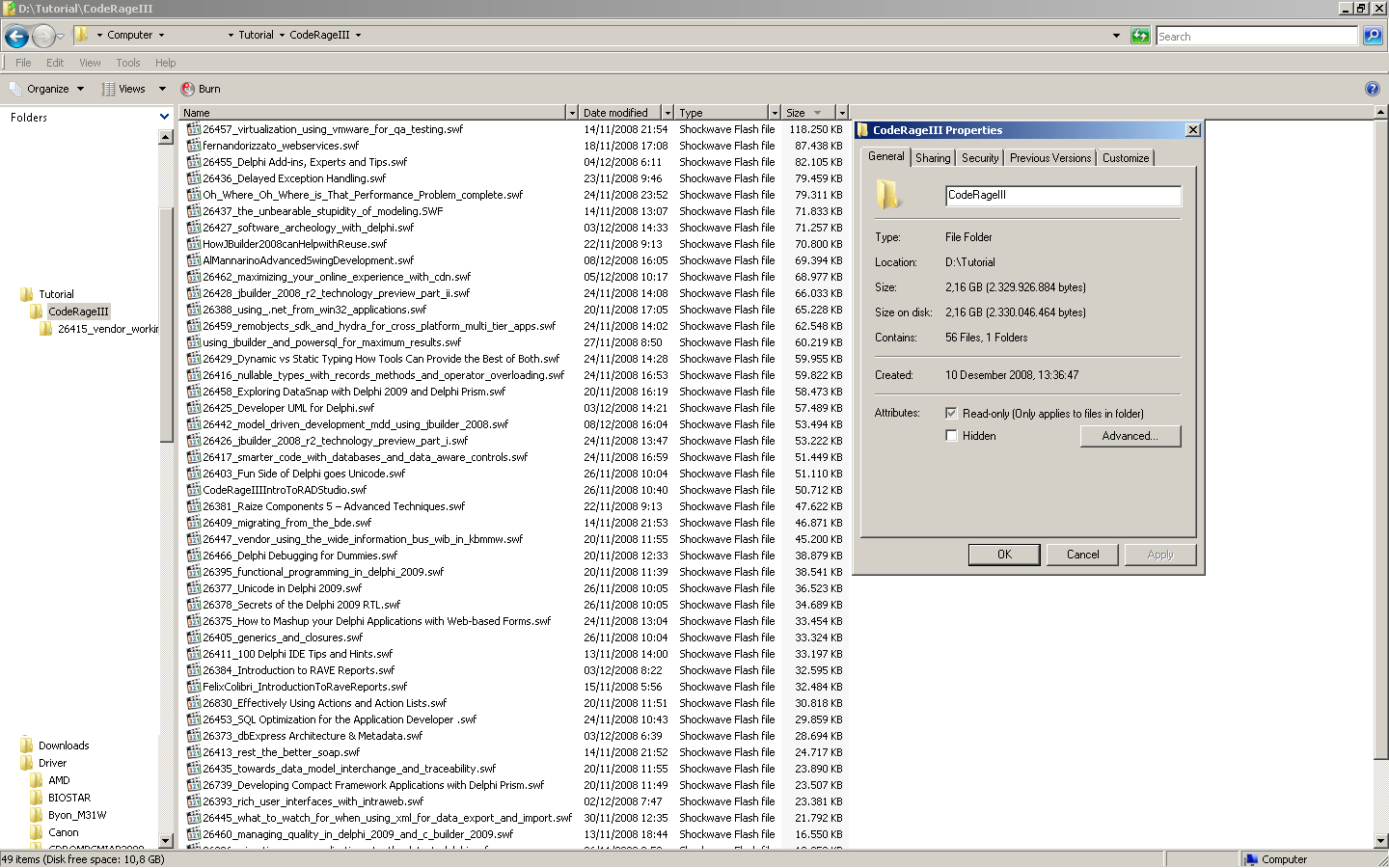The width and height of the screenshot is (1389, 868).
Task: Click the 26415_vendor_worki folder icon
Action: click(x=46, y=329)
